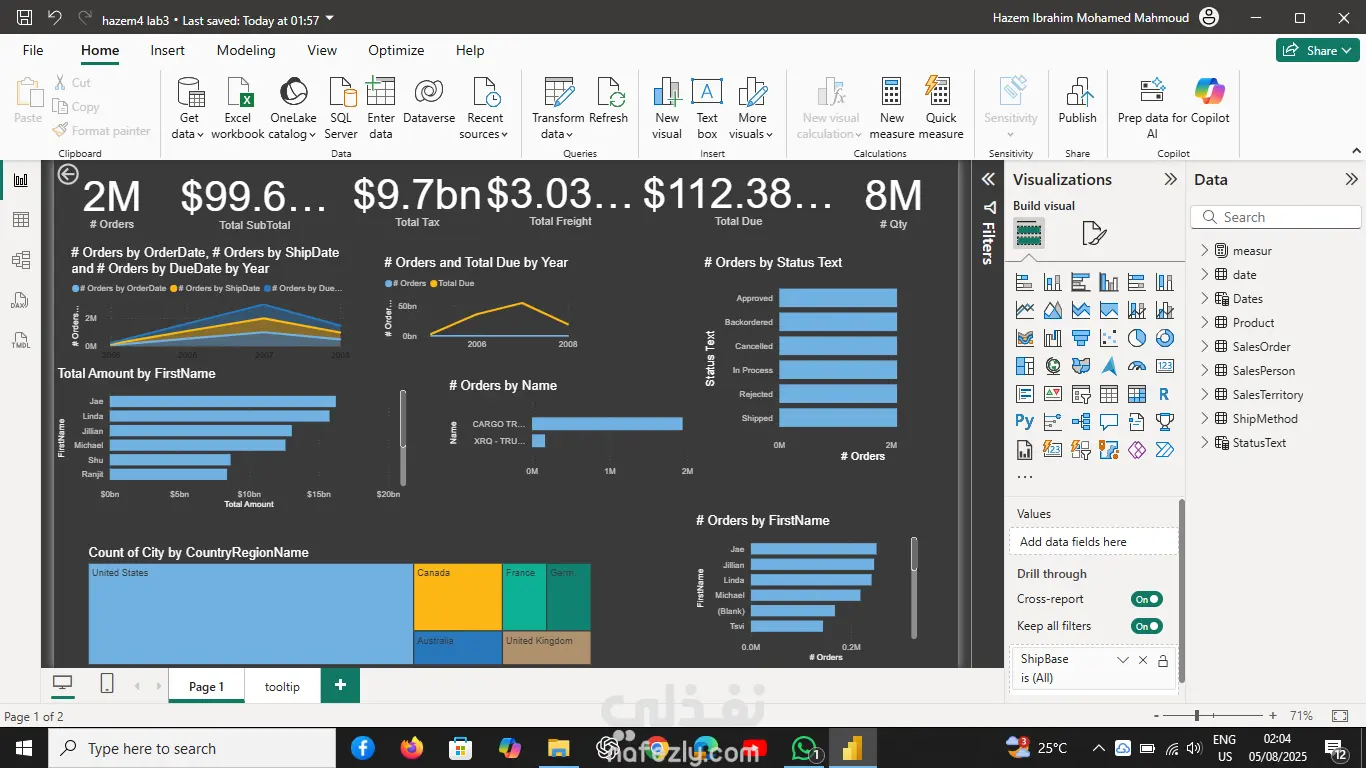Toggle the Cross-report drill through switch
The height and width of the screenshot is (768, 1366).
[x=1146, y=599]
